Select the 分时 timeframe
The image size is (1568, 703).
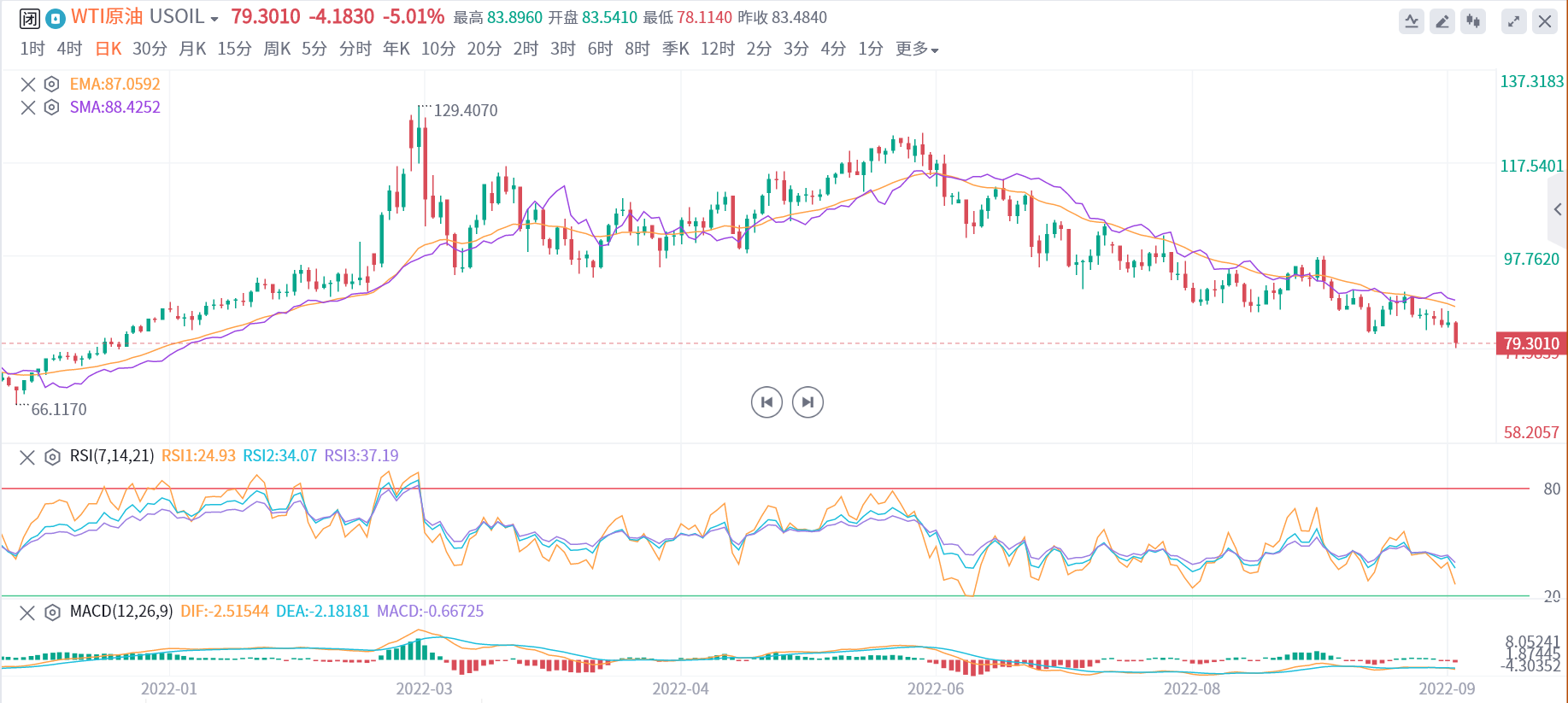[355, 49]
